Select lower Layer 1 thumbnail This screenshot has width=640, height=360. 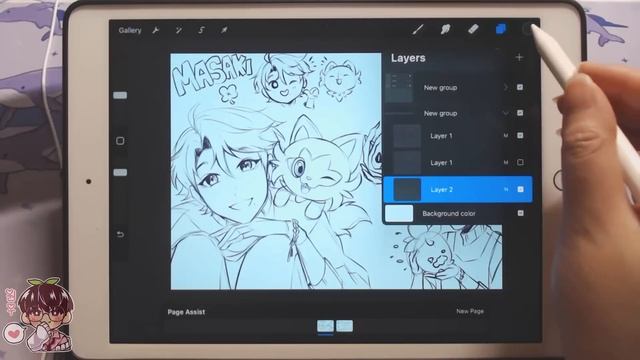pyautogui.click(x=407, y=162)
